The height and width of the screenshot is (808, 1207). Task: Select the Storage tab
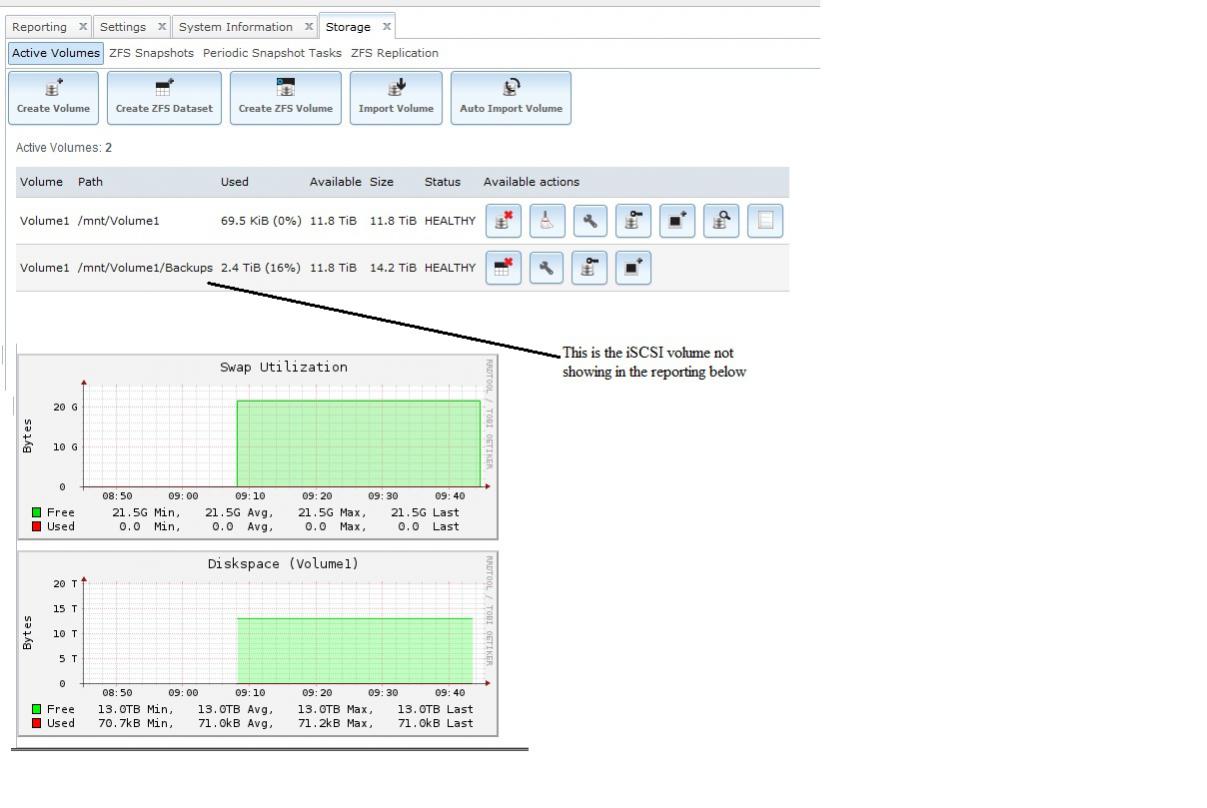point(348,27)
